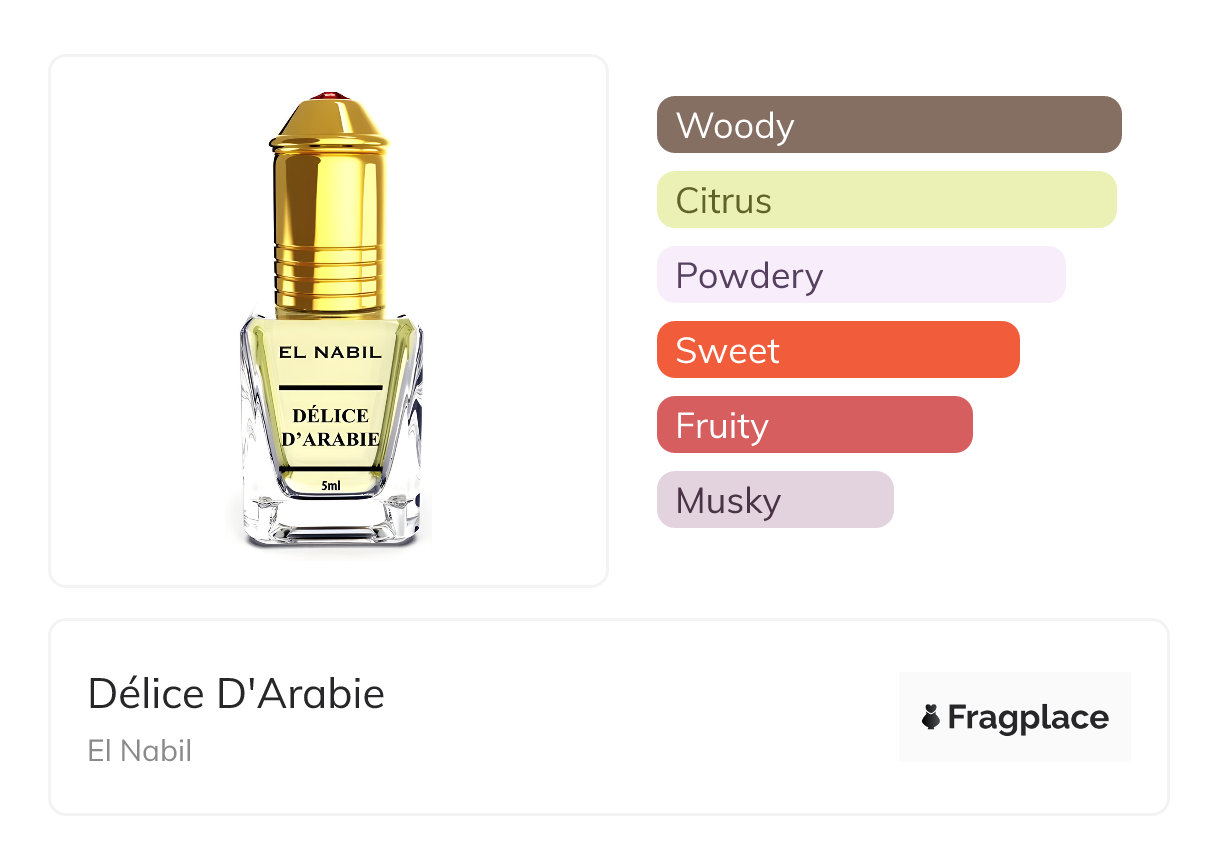This screenshot has width=1218, height=864.
Task: Click the red gem atop the bottle cap
Action: point(330,96)
